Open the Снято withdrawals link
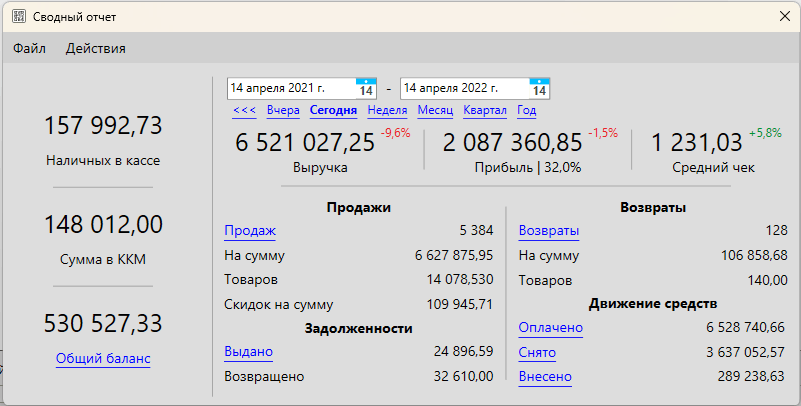Image resolution: width=801 pixels, height=406 pixels. [539, 352]
